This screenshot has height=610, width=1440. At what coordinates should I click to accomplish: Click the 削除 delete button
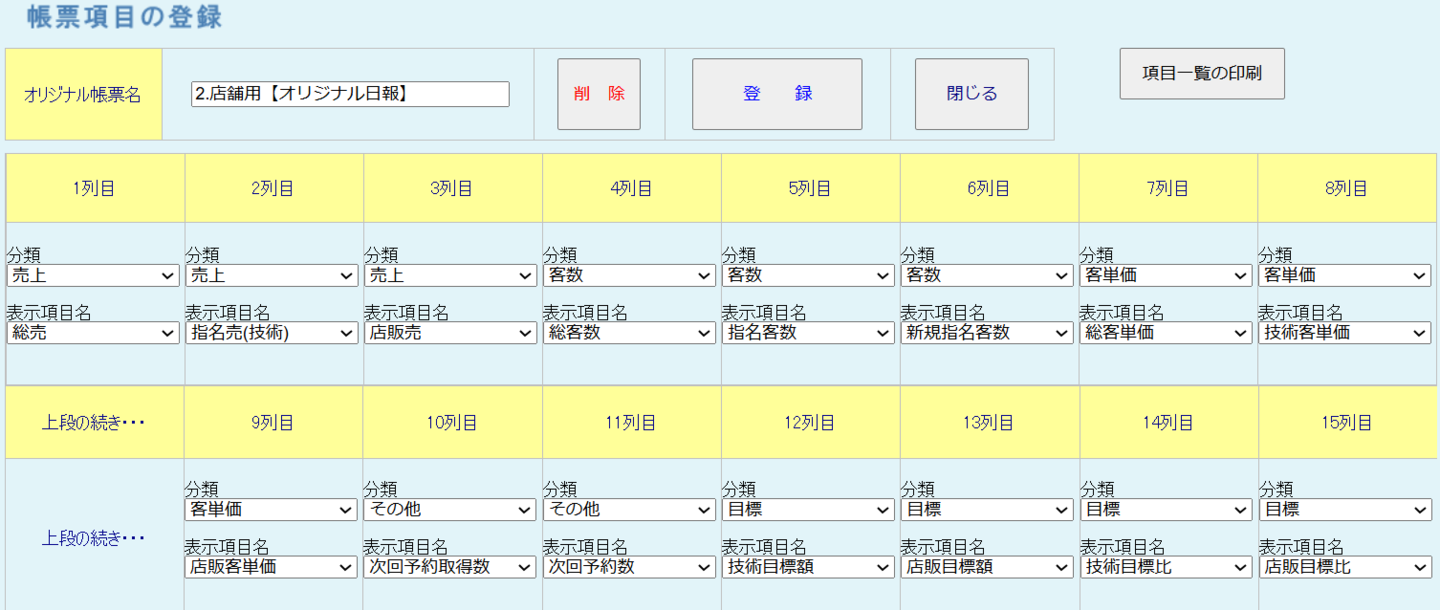coord(598,94)
